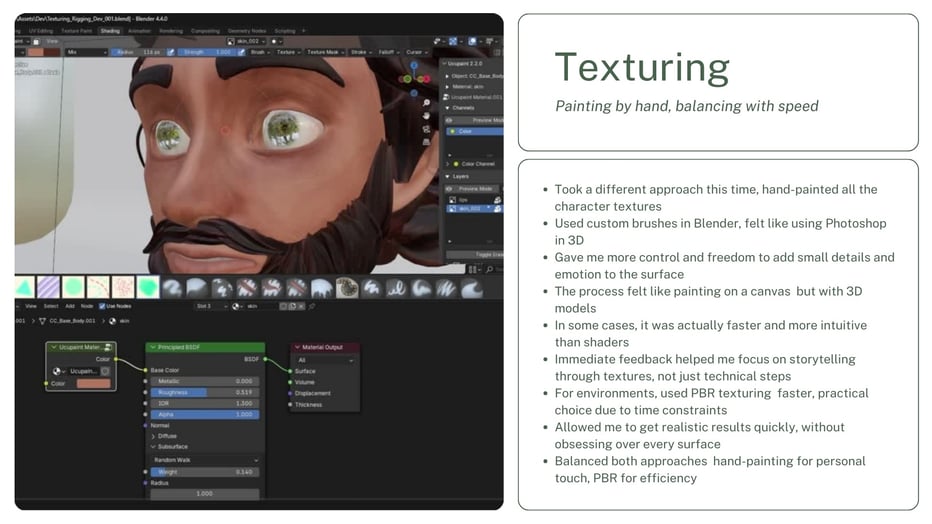This screenshot has height=524, width=932.
Task: Select the teal triangle brush thumbnail
Action: (24, 288)
